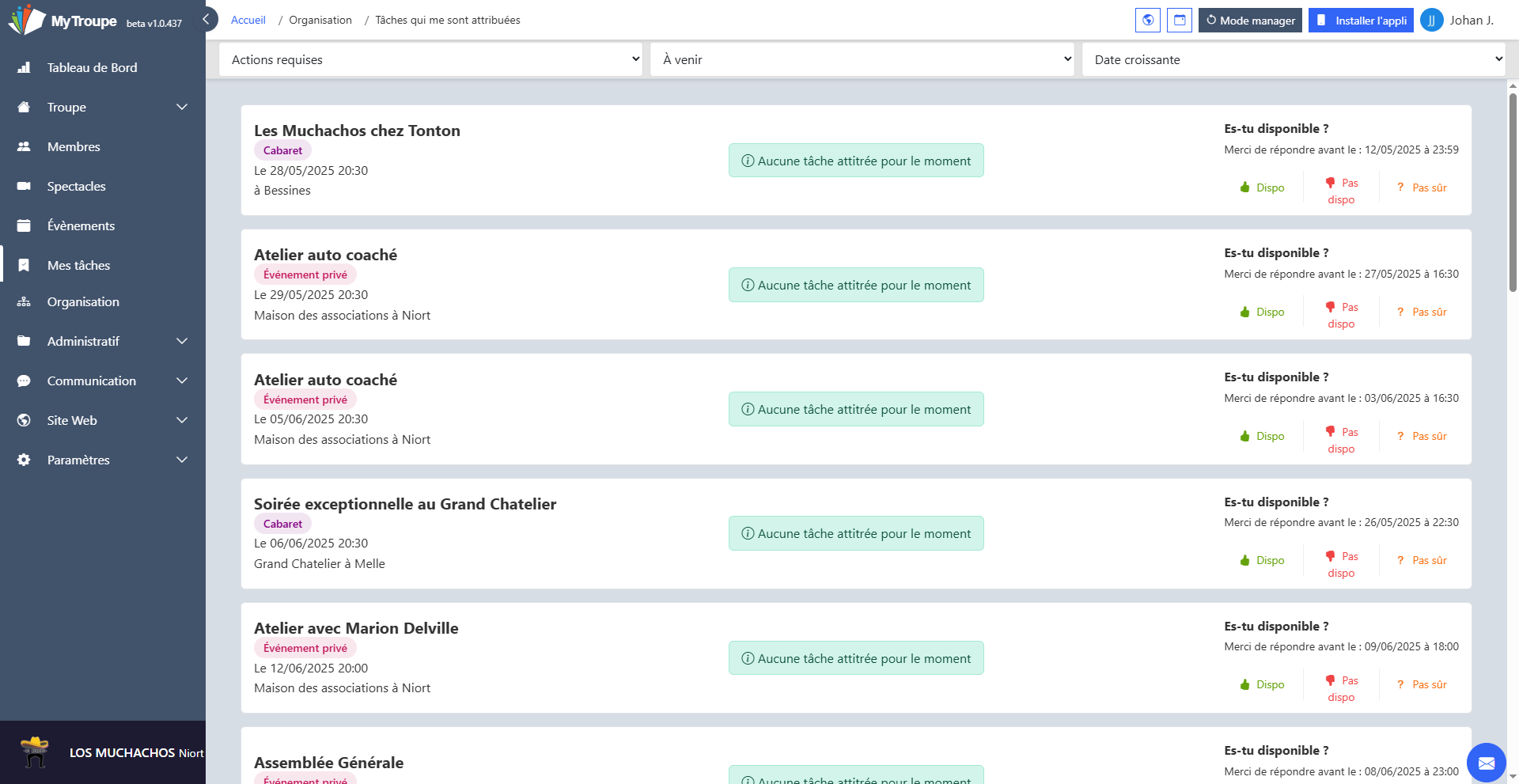1519x784 pixels.
Task: Click the Accueil breadcrumb link
Action: [248, 20]
